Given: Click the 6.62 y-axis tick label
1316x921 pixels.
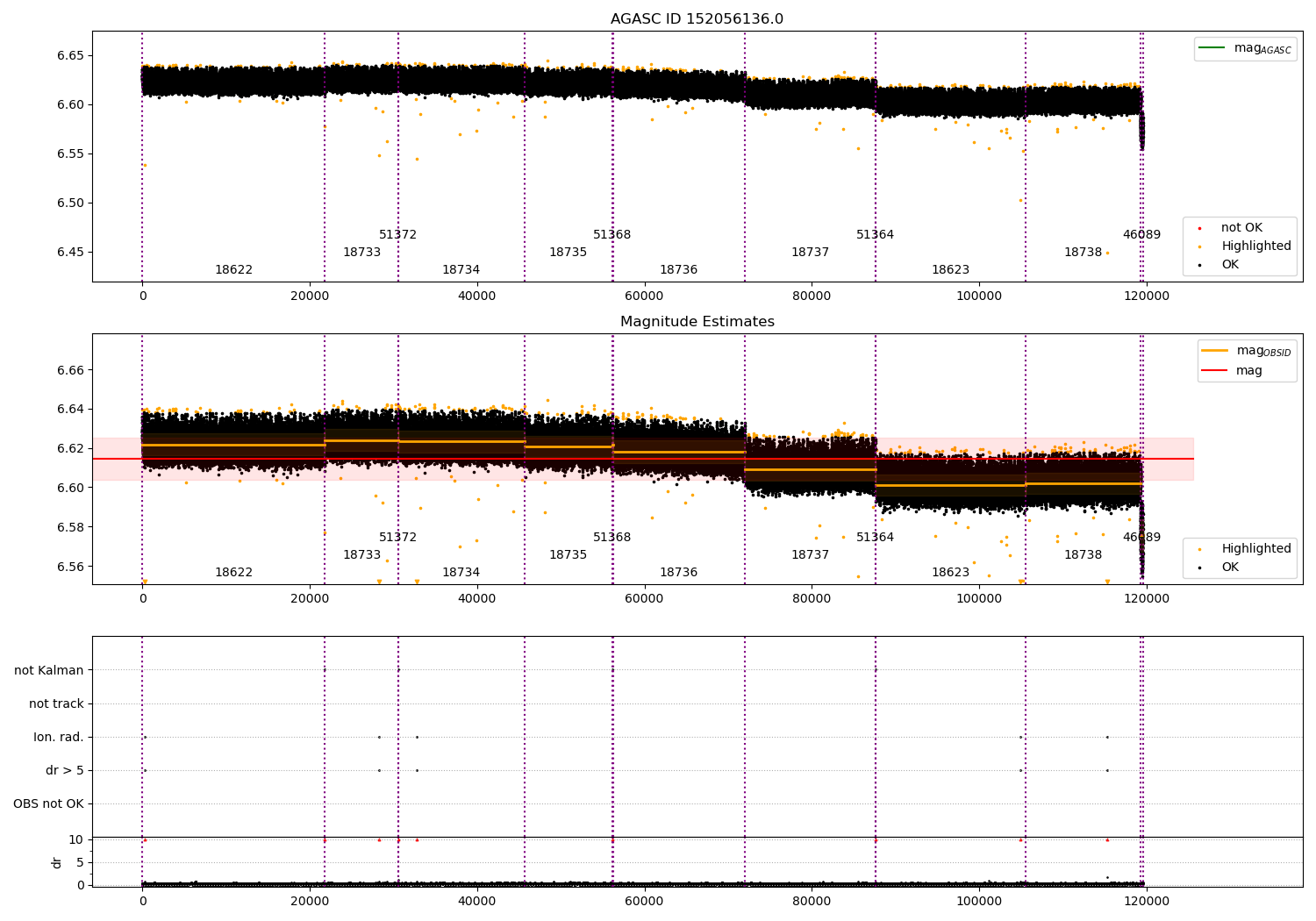Looking at the screenshot, I should click(70, 448).
